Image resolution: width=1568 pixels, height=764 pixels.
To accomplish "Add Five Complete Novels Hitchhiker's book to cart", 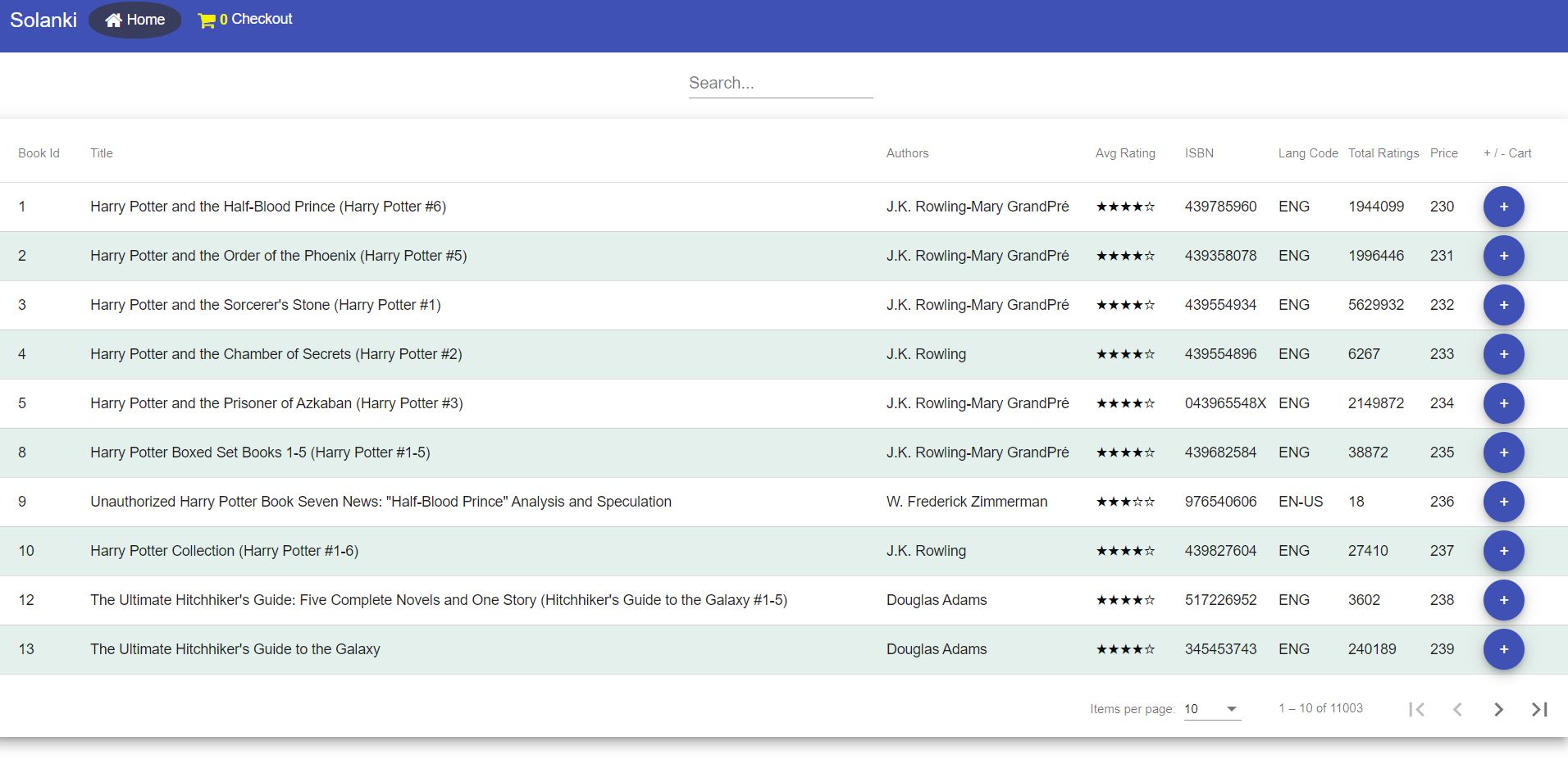I will click(1503, 600).
